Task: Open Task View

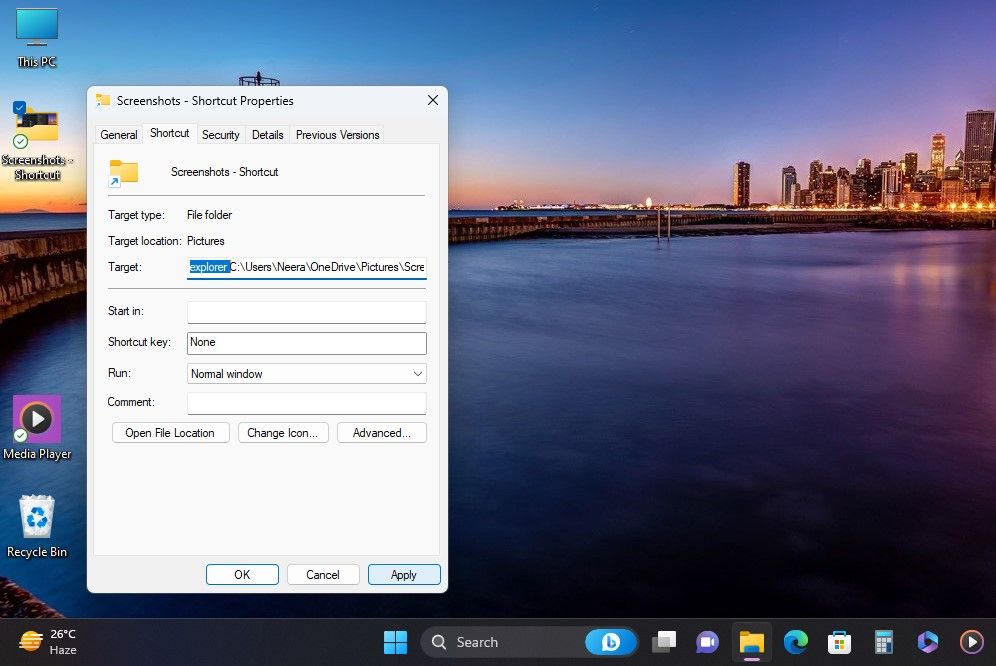Action: pyautogui.click(x=664, y=641)
